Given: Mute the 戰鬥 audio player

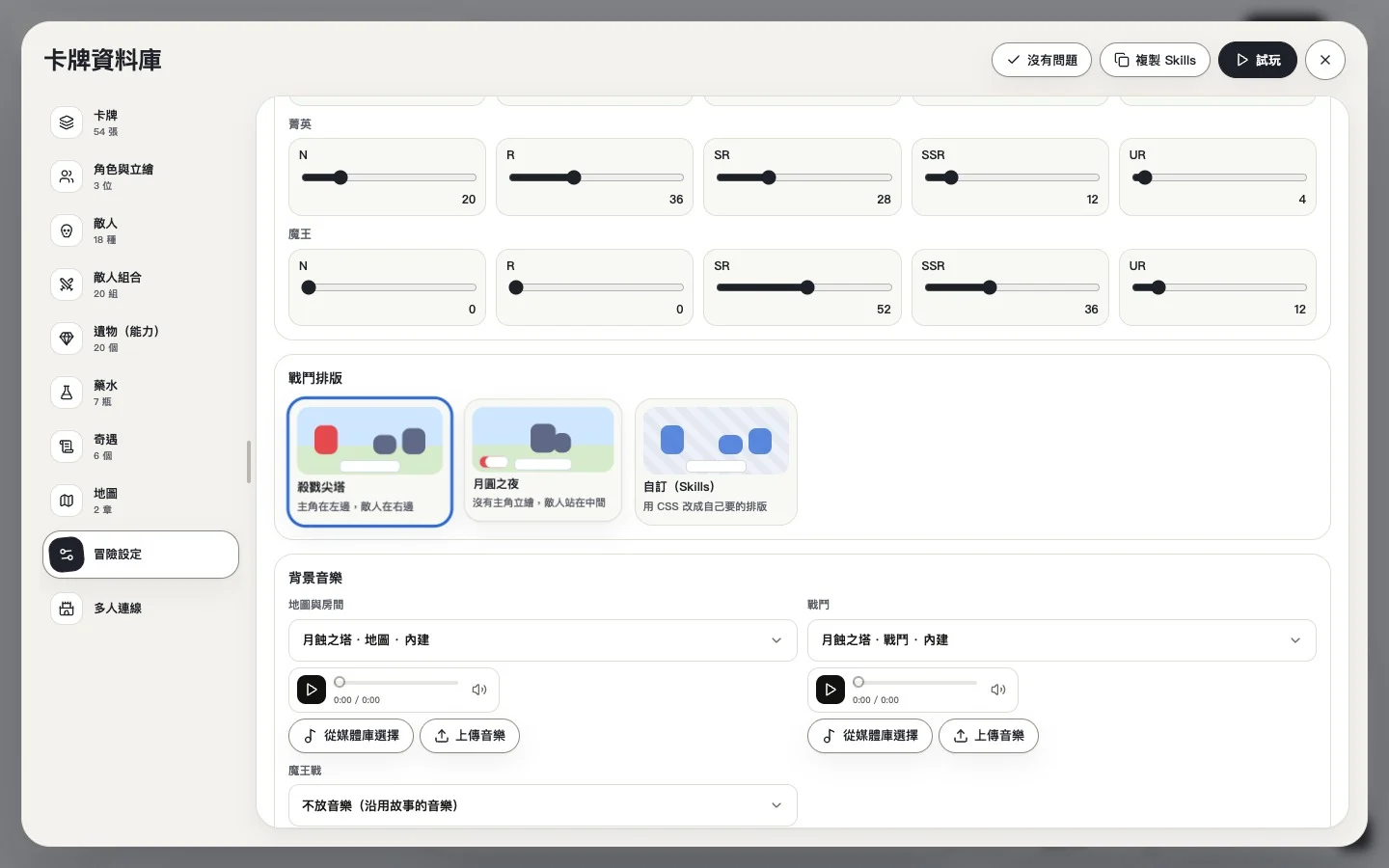Looking at the screenshot, I should pos(997,690).
